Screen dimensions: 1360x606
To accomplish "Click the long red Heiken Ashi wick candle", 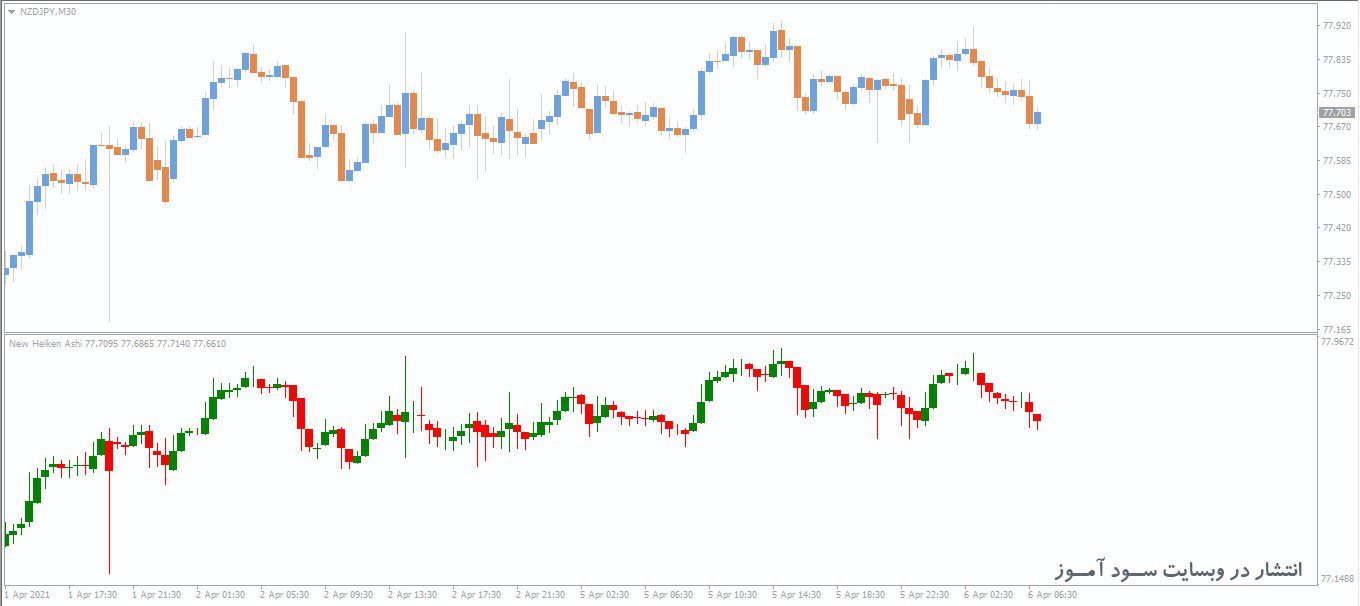I will point(109,500).
